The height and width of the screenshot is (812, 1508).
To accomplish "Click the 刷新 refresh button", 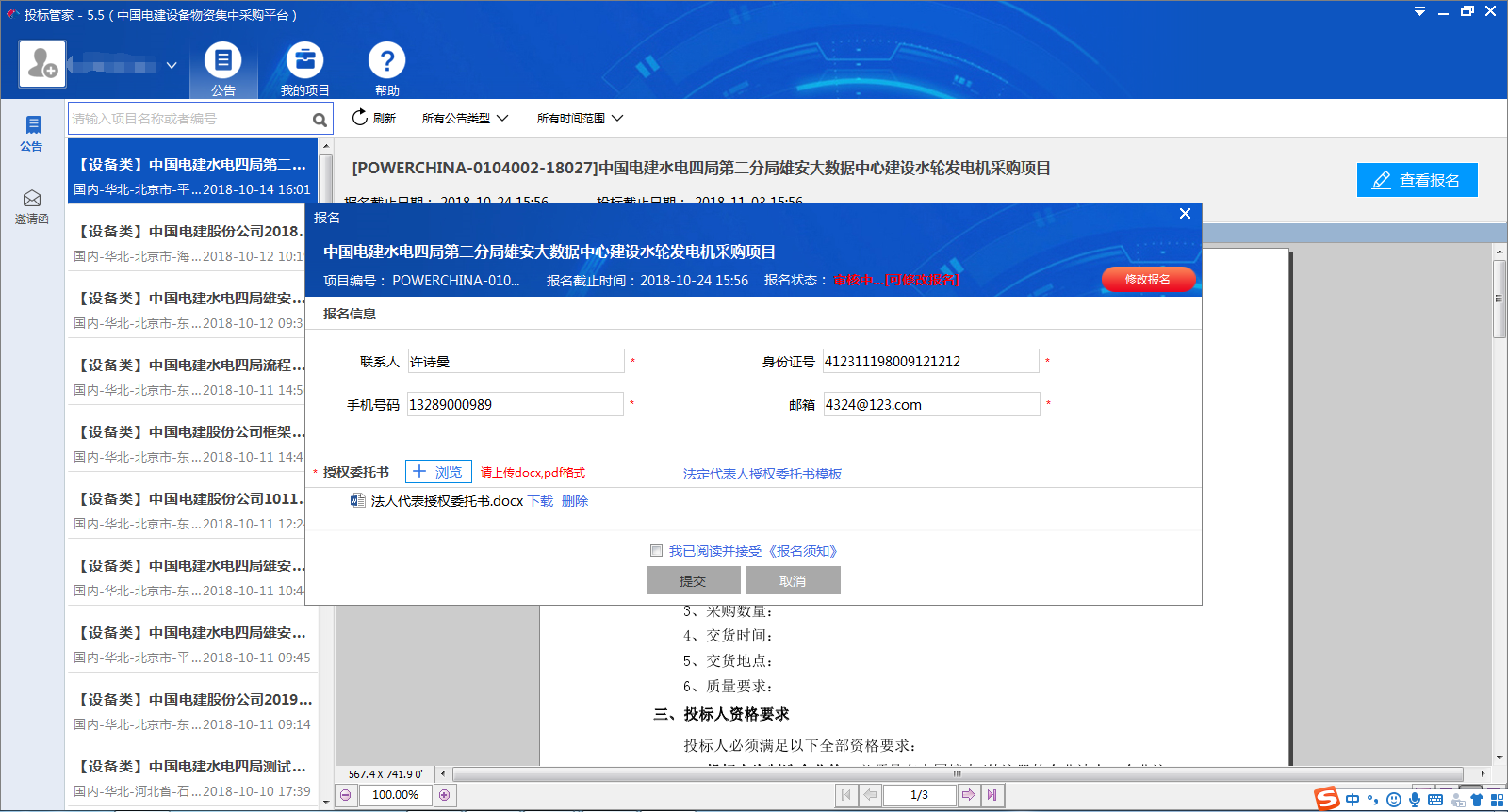I will coord(373,118).
